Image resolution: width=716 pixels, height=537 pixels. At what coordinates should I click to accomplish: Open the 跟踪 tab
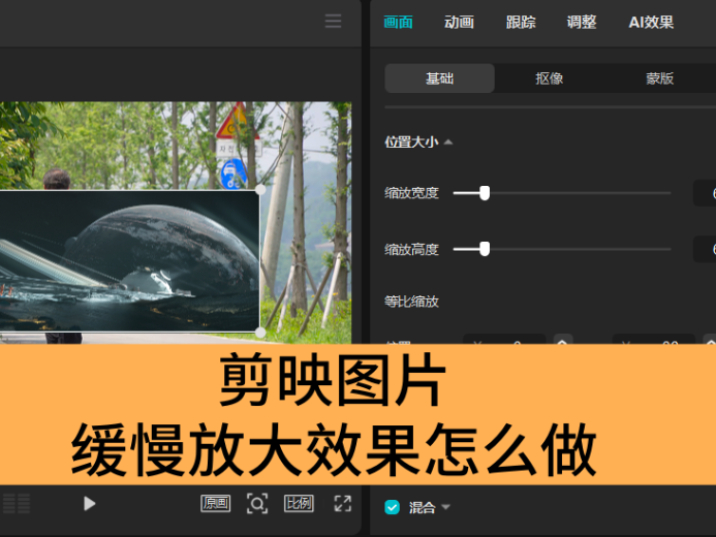[521, 22]
